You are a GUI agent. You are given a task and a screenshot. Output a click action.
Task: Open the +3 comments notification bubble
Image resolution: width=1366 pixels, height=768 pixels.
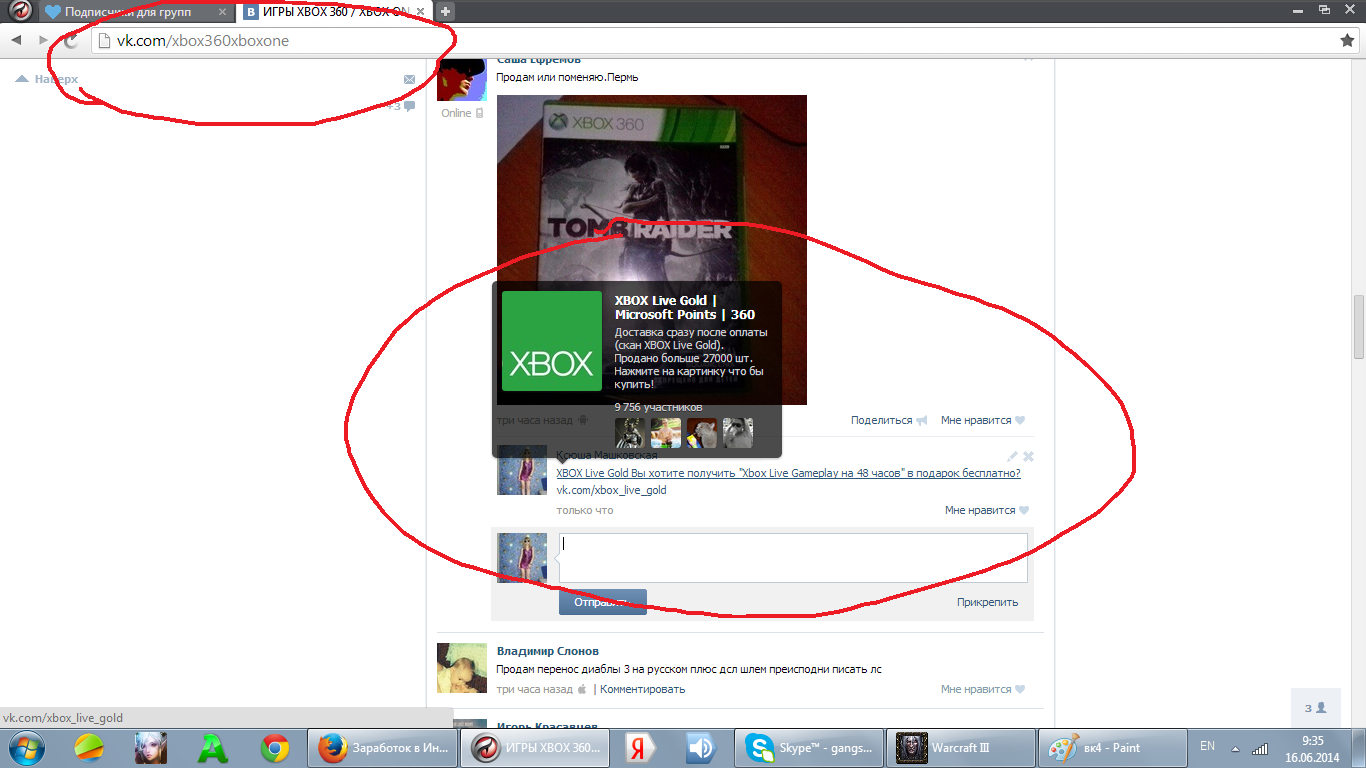(402, 106)
